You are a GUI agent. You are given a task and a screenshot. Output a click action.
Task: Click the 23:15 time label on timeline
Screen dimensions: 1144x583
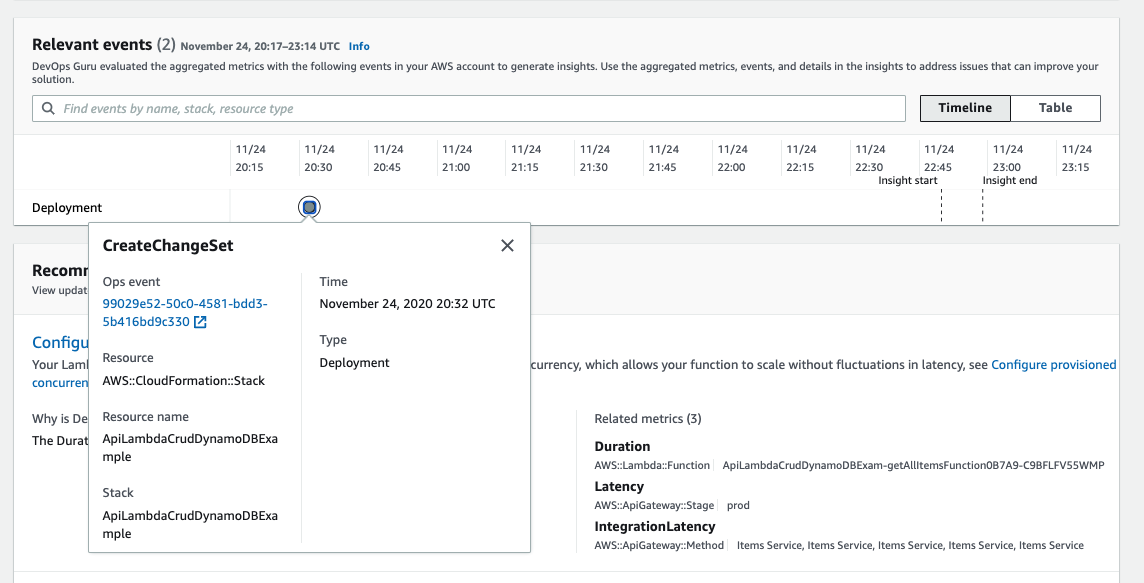(1076, 158)
